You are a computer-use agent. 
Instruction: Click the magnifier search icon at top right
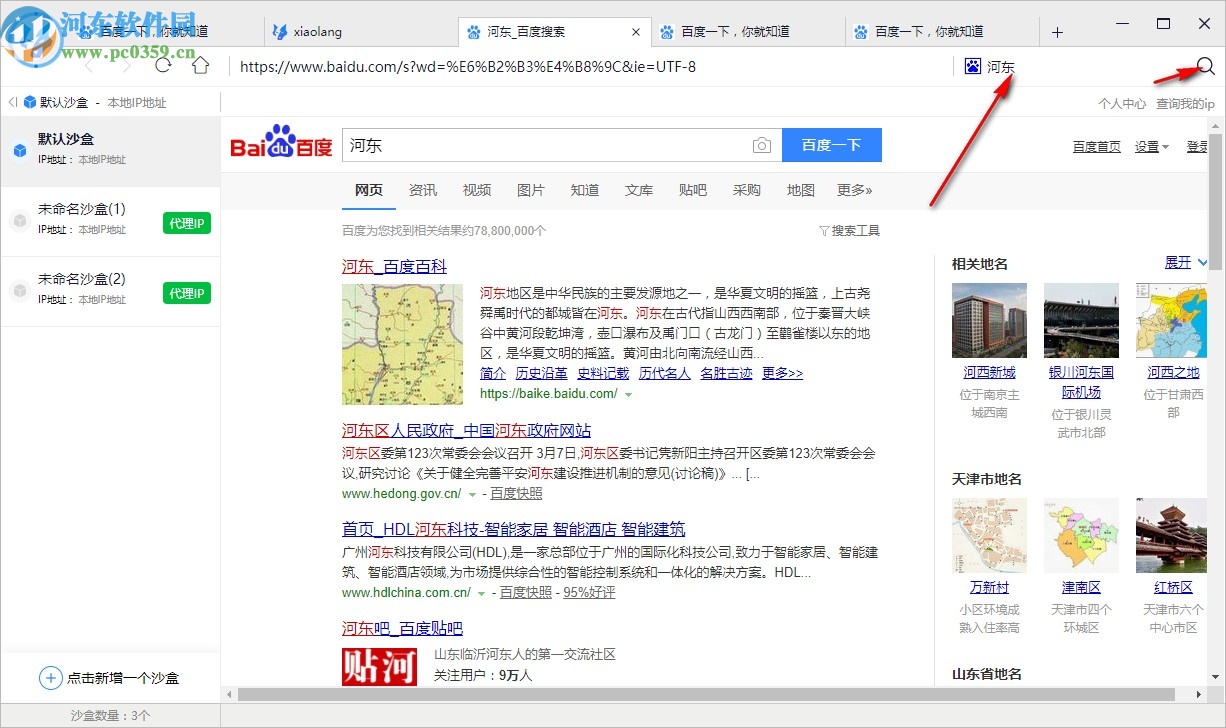coord(1204,65)
